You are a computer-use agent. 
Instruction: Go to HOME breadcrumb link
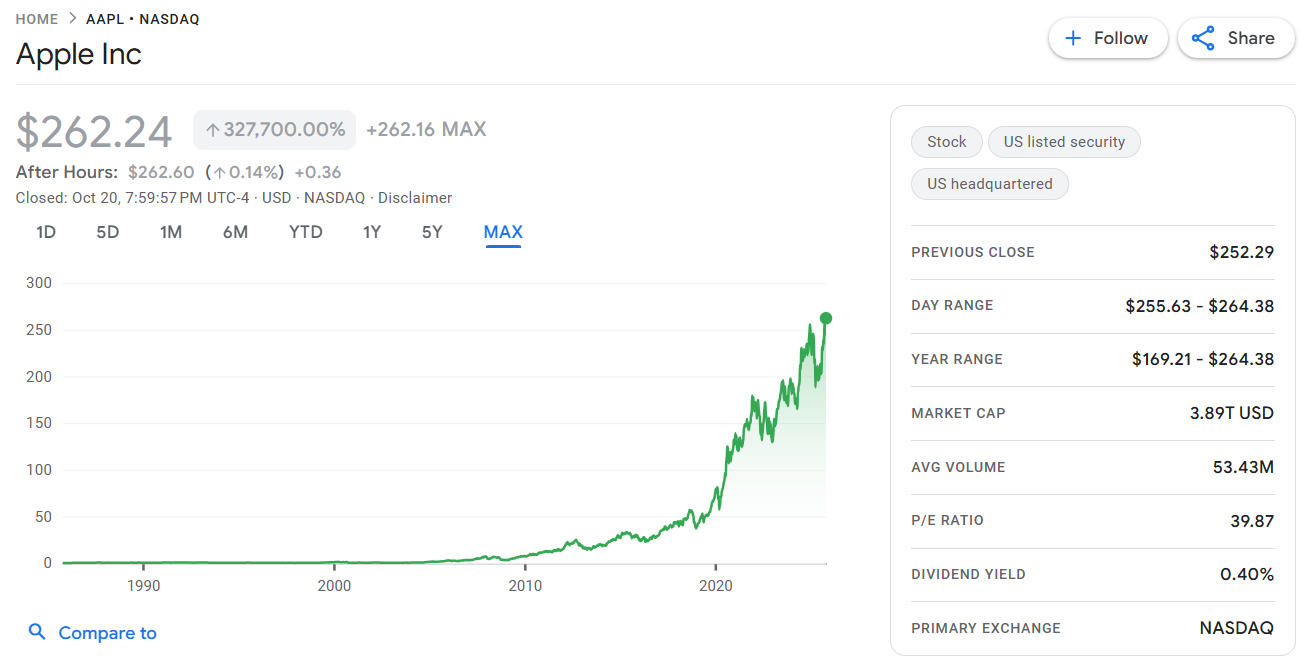point(37,19)
